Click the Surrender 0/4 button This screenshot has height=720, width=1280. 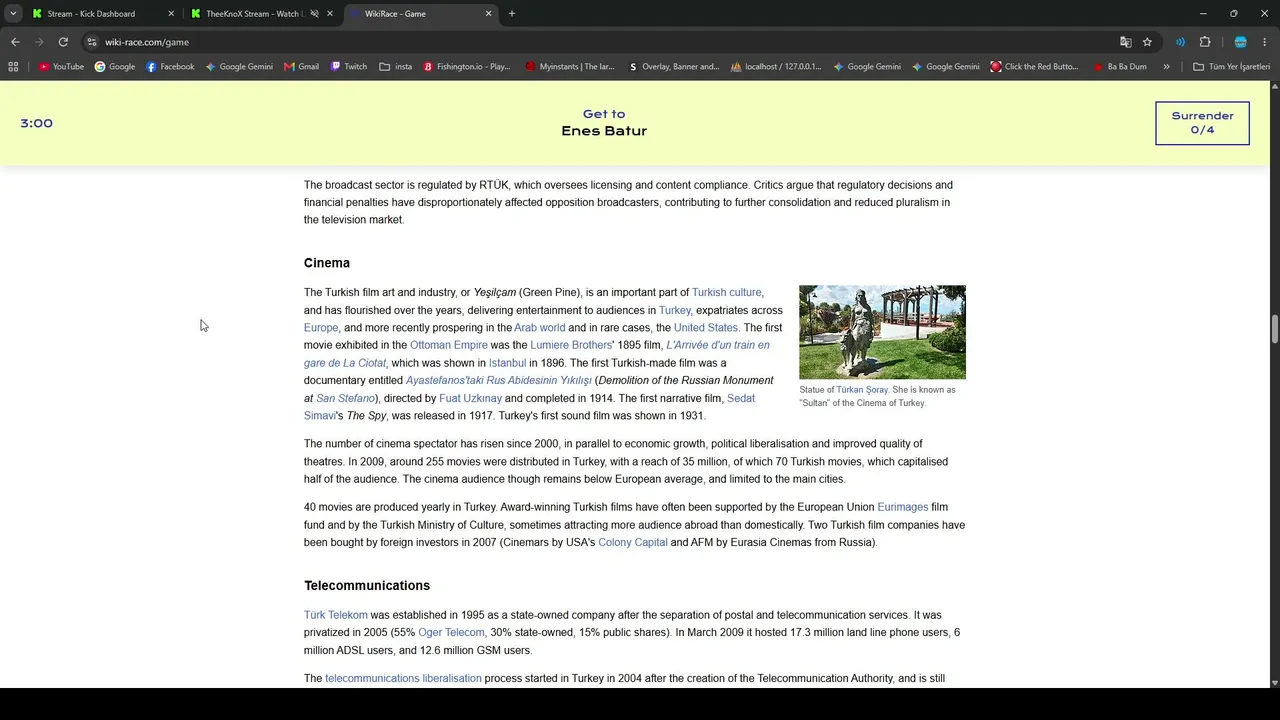pyautogui.click(x=1202, y=123)
